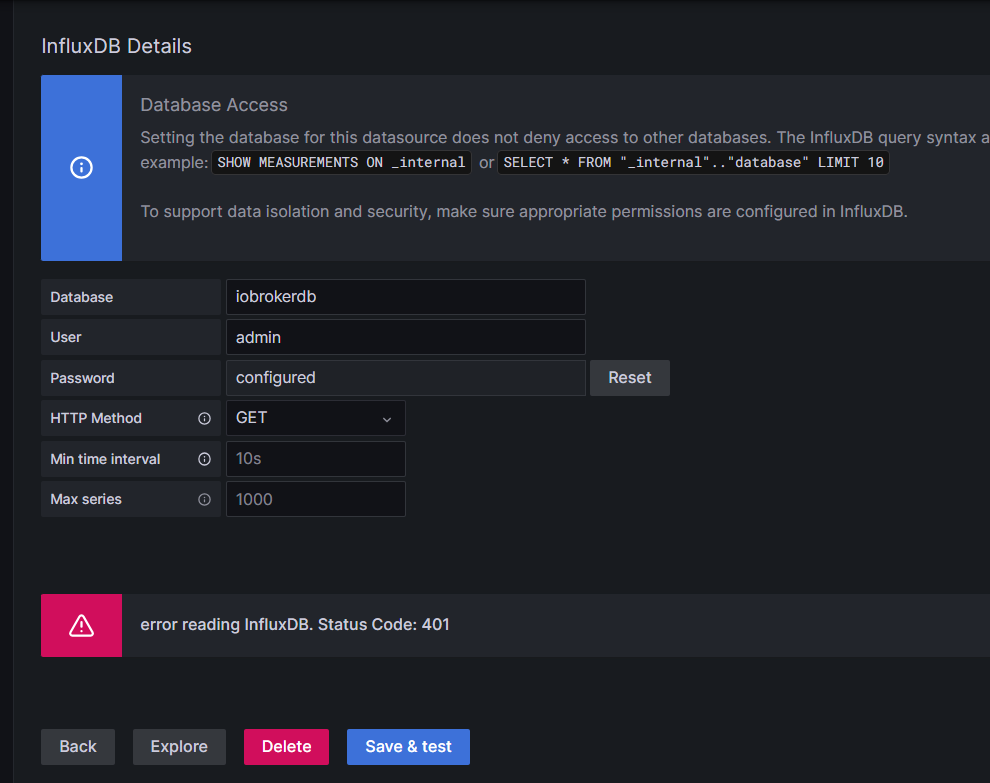This screenshot has width=990, height=783.
Task: Click the Database Access title
Action: 214,105
